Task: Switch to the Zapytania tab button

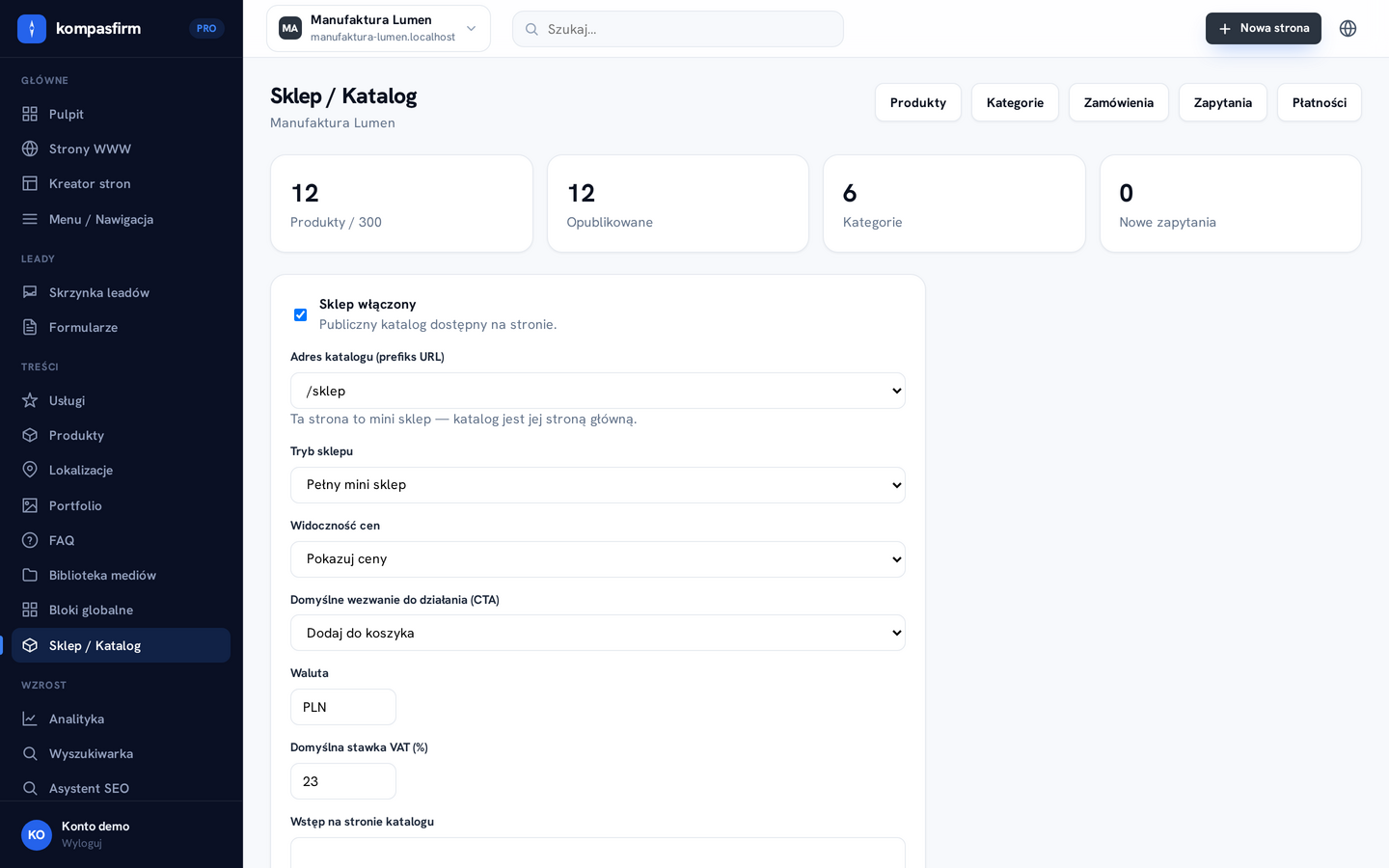Action: pyautogui.click(x=1223, y=102)
